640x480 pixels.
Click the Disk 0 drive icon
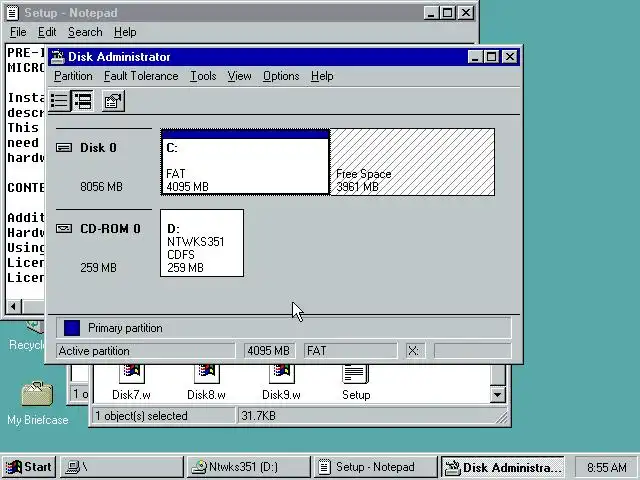64,147
